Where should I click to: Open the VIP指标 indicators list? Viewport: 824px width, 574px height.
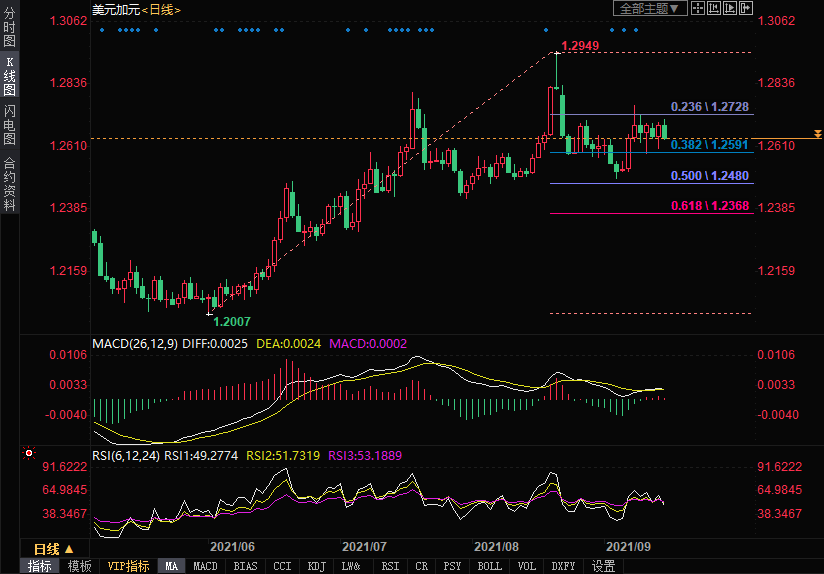click(x=128, y=566)
